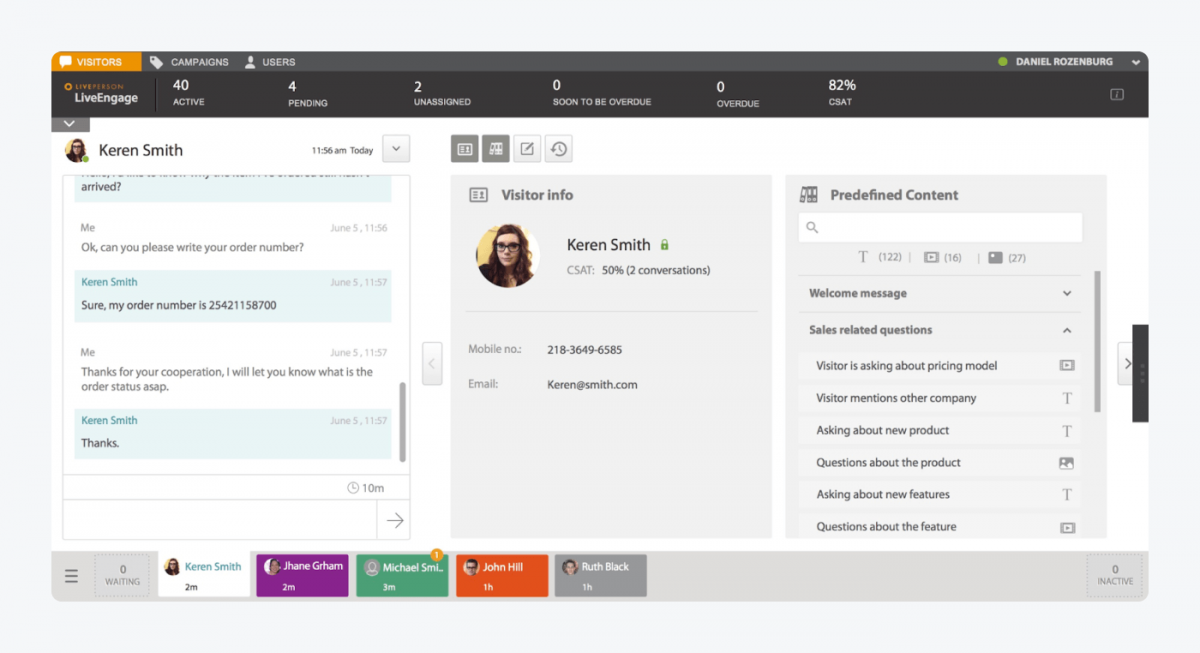
Task: Open the Visitor info panel icon
Action: pyautogui.click(x=463, y=148)
